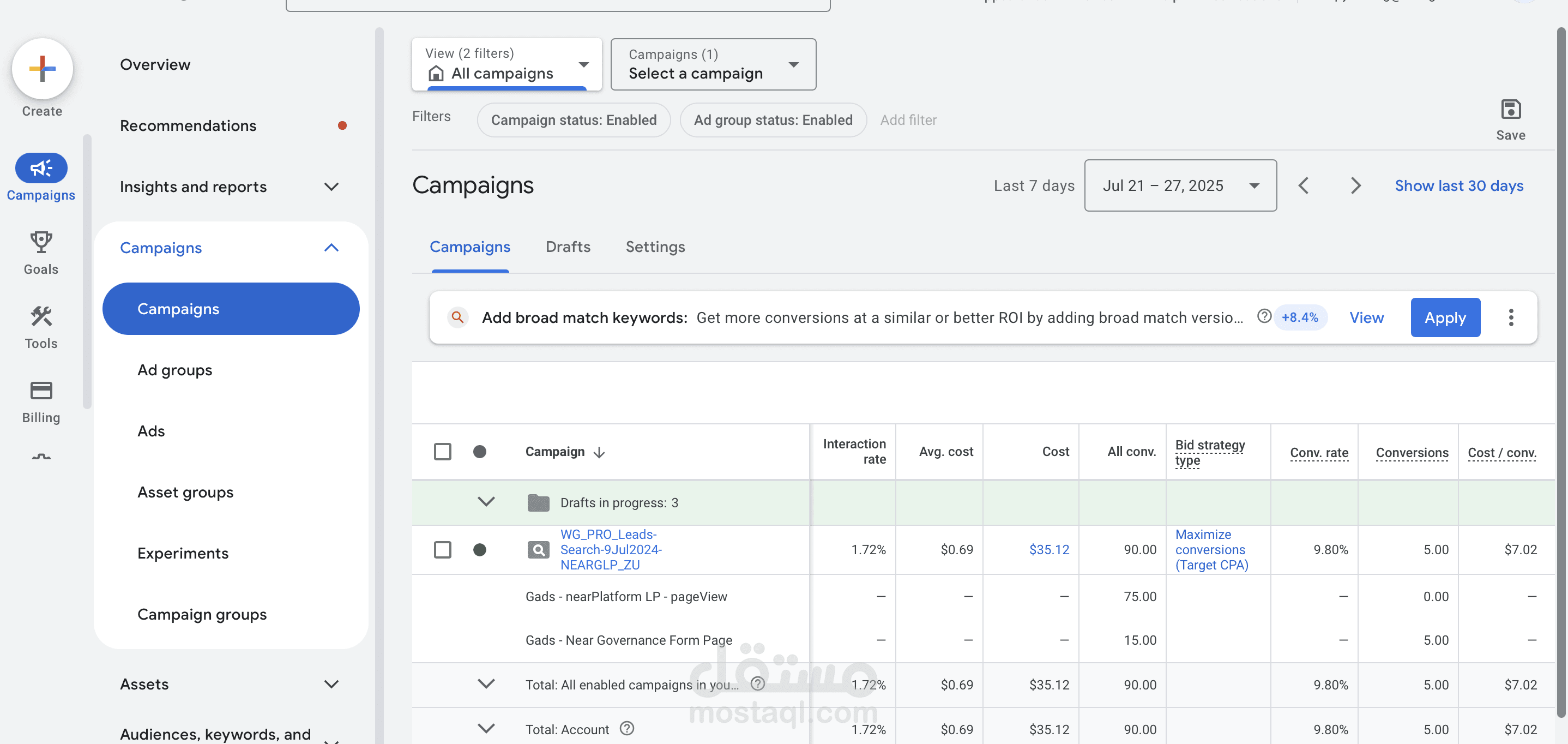Click Campaign status: Enabled filter chip
The image size is (1568, 744).
[x=574, y=120]
